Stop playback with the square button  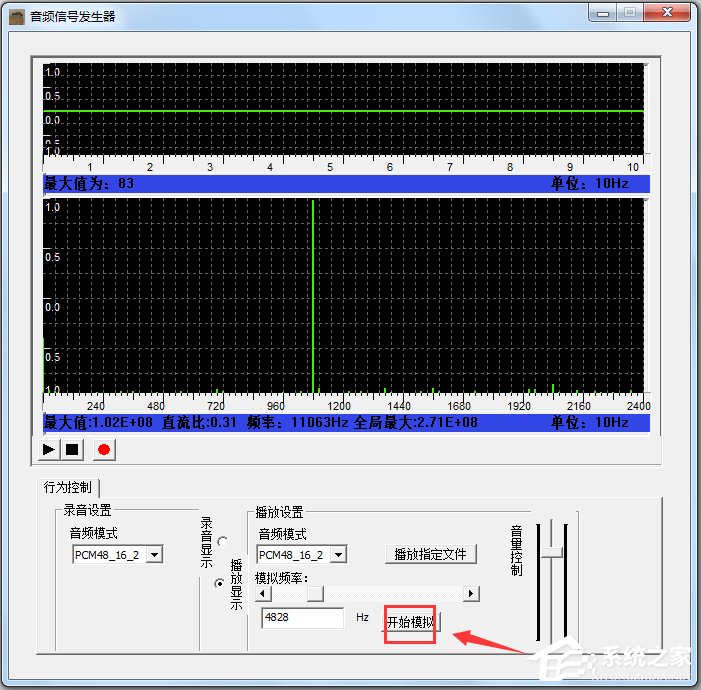tap(72, 449)
